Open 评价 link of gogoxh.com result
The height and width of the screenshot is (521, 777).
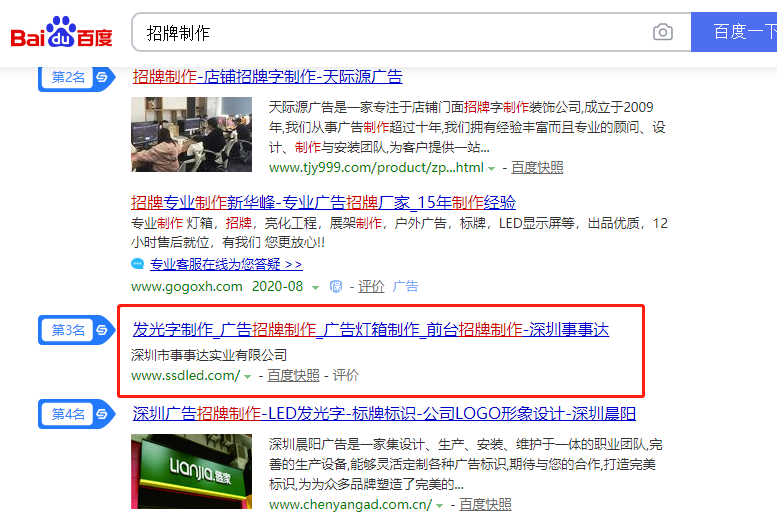(x=371, y=287)
